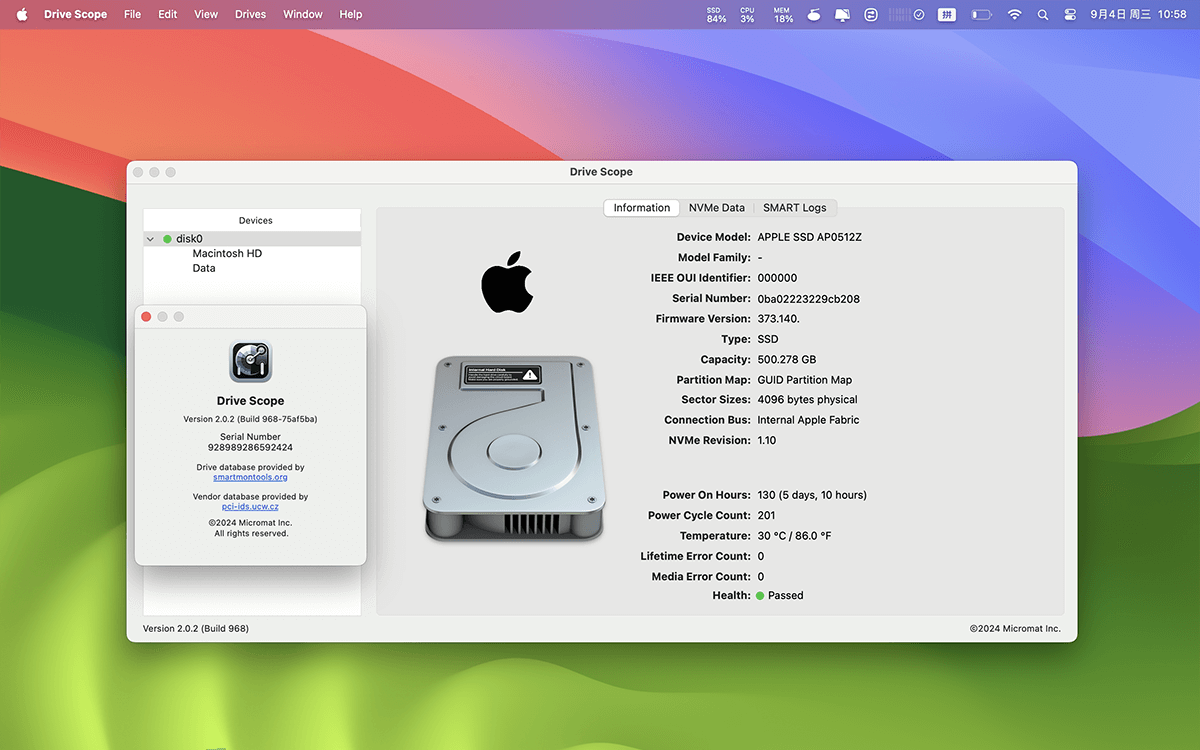Click the Power Cycle Count value 201
This screenshot has height=750, width=1200.
pyautogui.click(x=766, y=516)
